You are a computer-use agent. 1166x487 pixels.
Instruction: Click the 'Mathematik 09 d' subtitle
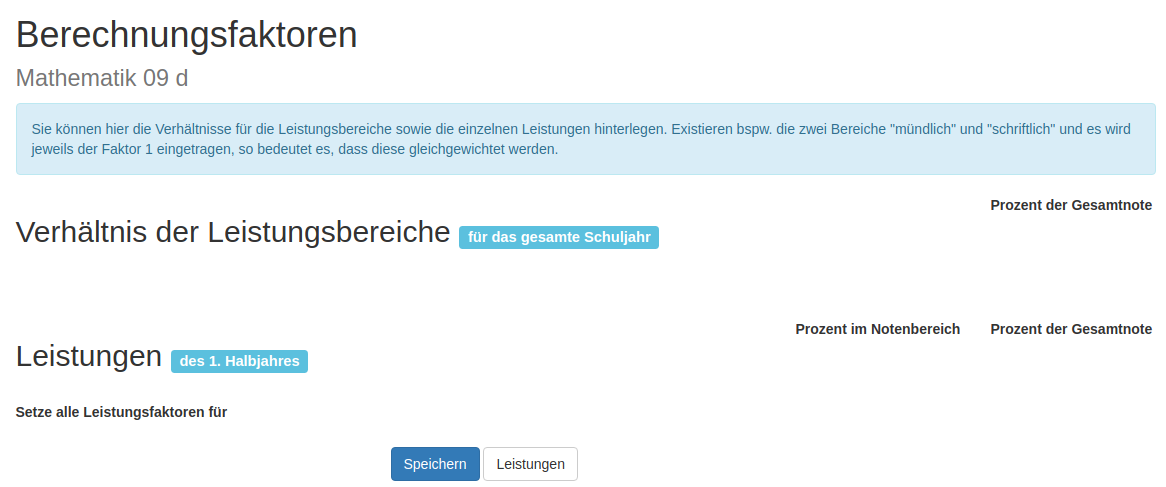tap(102, 78)
